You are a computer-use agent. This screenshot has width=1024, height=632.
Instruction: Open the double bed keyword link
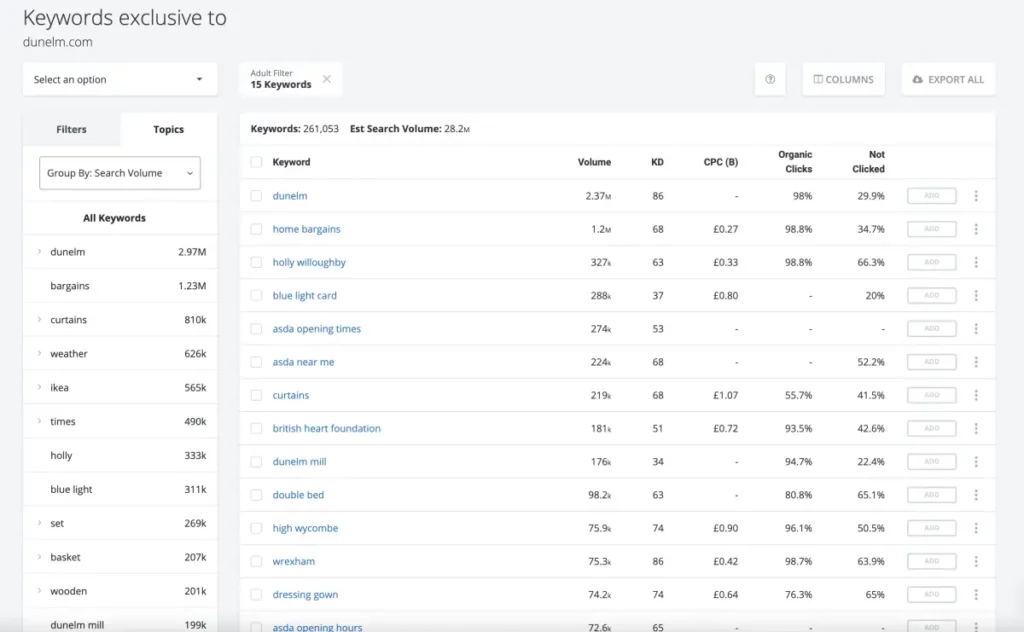[x=298, y=495]
